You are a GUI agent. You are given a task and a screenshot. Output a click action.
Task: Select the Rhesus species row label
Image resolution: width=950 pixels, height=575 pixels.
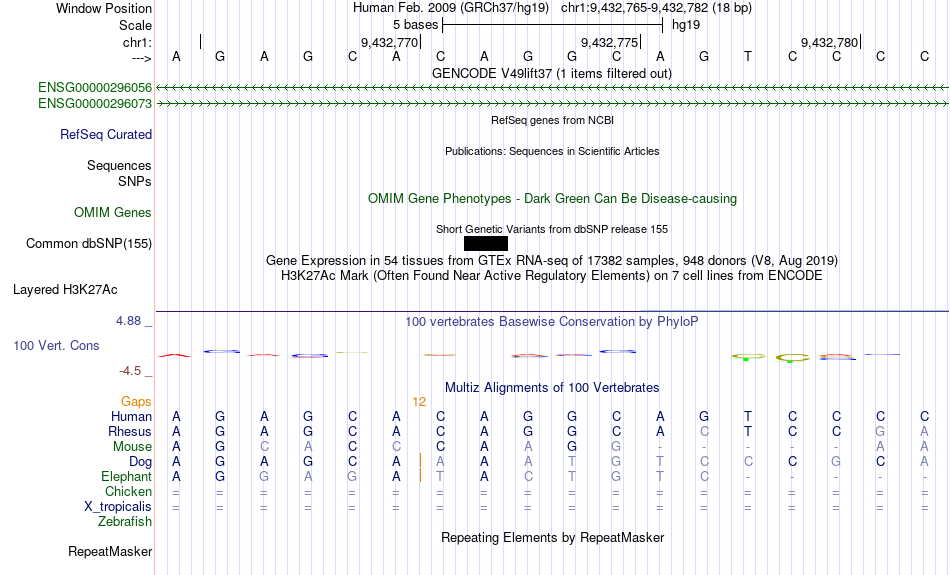click(130, 431)
